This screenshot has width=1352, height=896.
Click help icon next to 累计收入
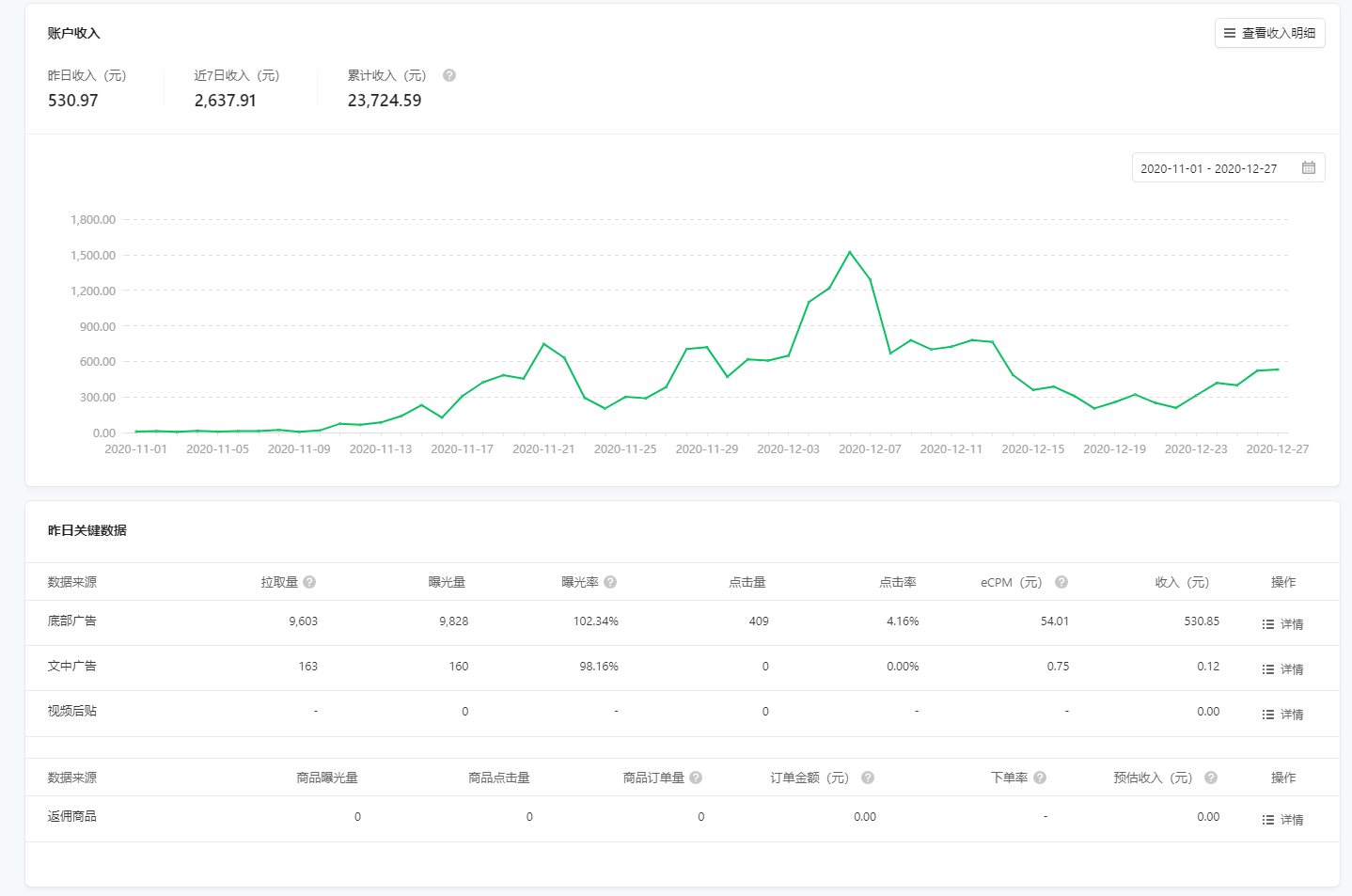click(x=449, y=75)
